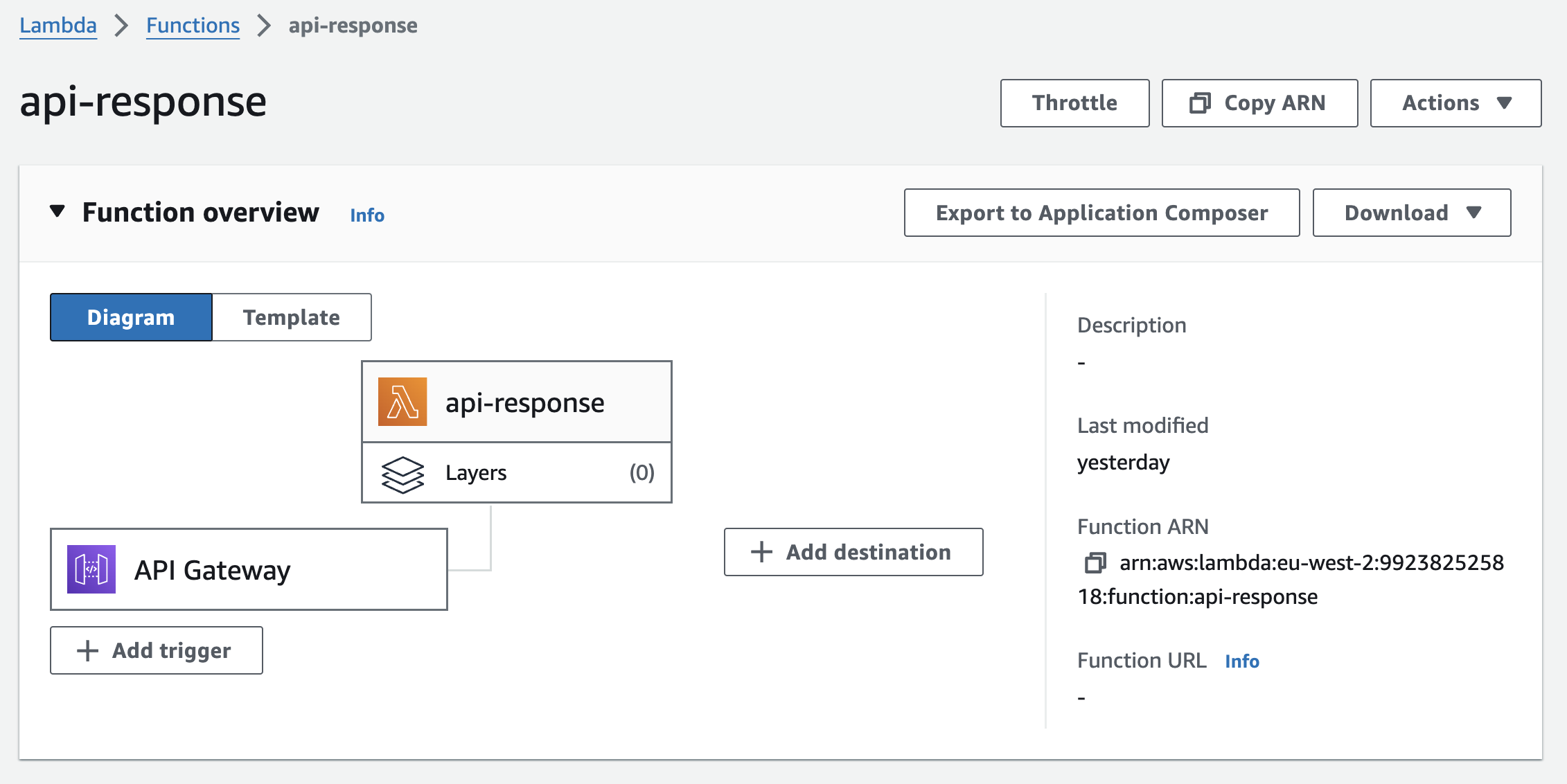Viewport: 1567px width, 784px height.
Task: Go to Functions breadcrumb link
Action: pos(193,26)
